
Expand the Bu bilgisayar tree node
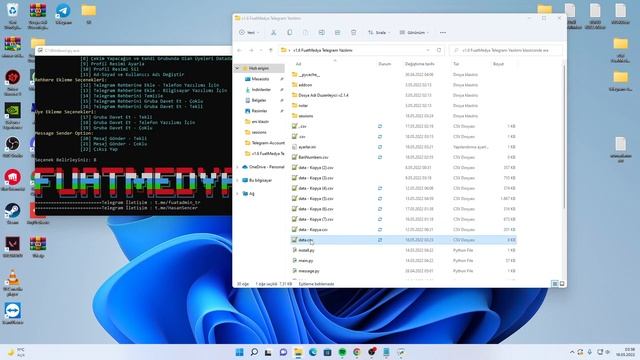pyautogui.click(x=238, y=180)
